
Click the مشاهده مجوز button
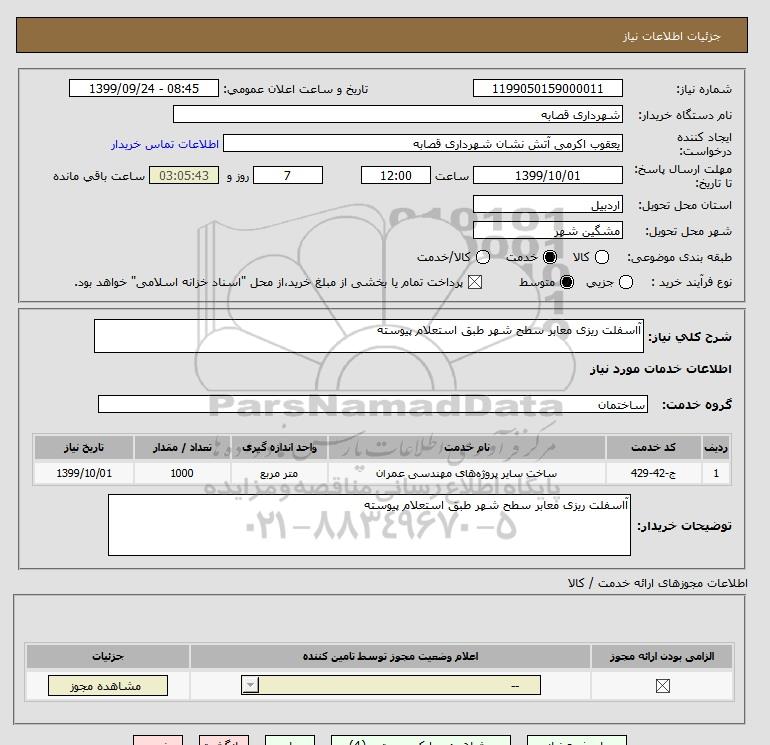pyautogui.click(x=108, y=686)
